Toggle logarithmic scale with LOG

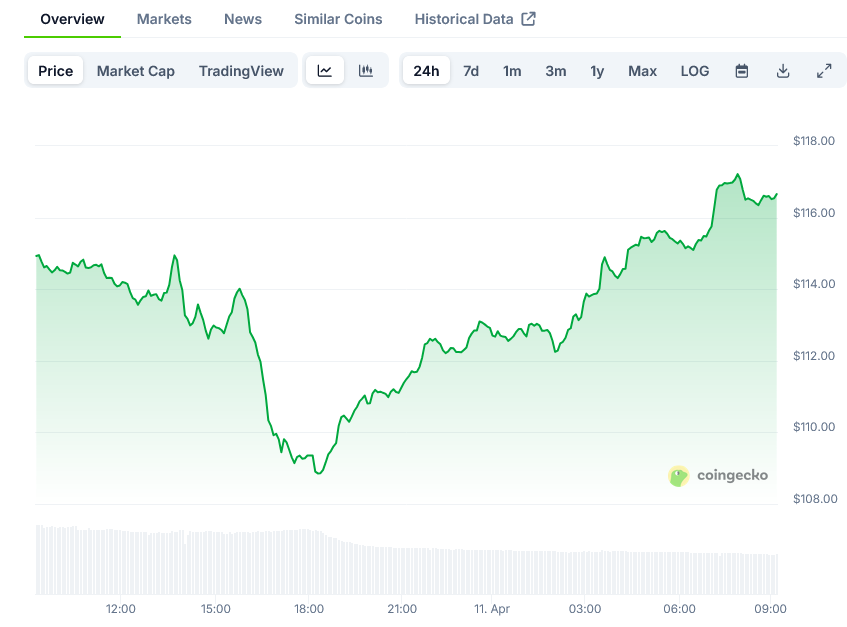tap(694, 71)
